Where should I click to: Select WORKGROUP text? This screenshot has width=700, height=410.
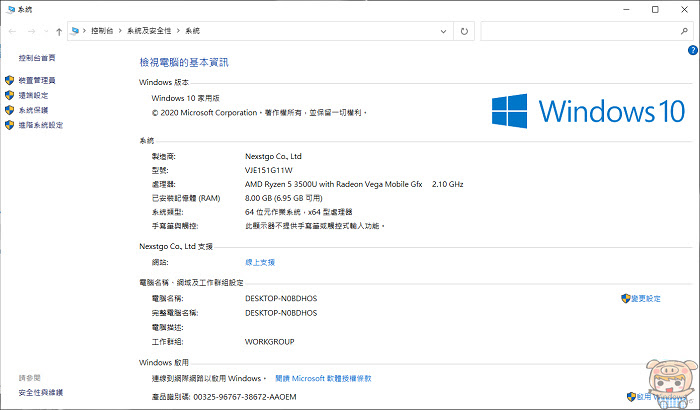pyautogui.click(x=270, y=342)
